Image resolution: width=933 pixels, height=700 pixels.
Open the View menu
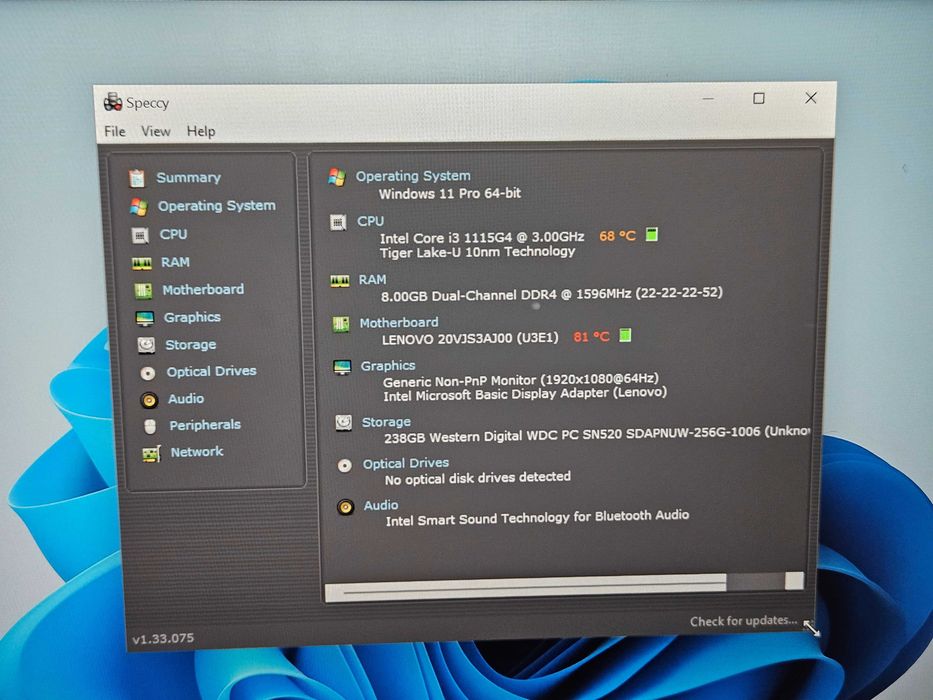(x=156, y=132)
